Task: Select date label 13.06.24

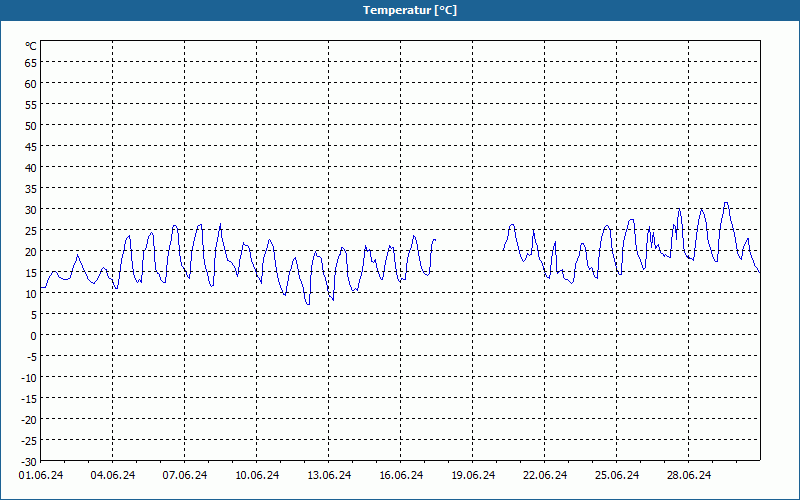Action: [x=329, y=476]
